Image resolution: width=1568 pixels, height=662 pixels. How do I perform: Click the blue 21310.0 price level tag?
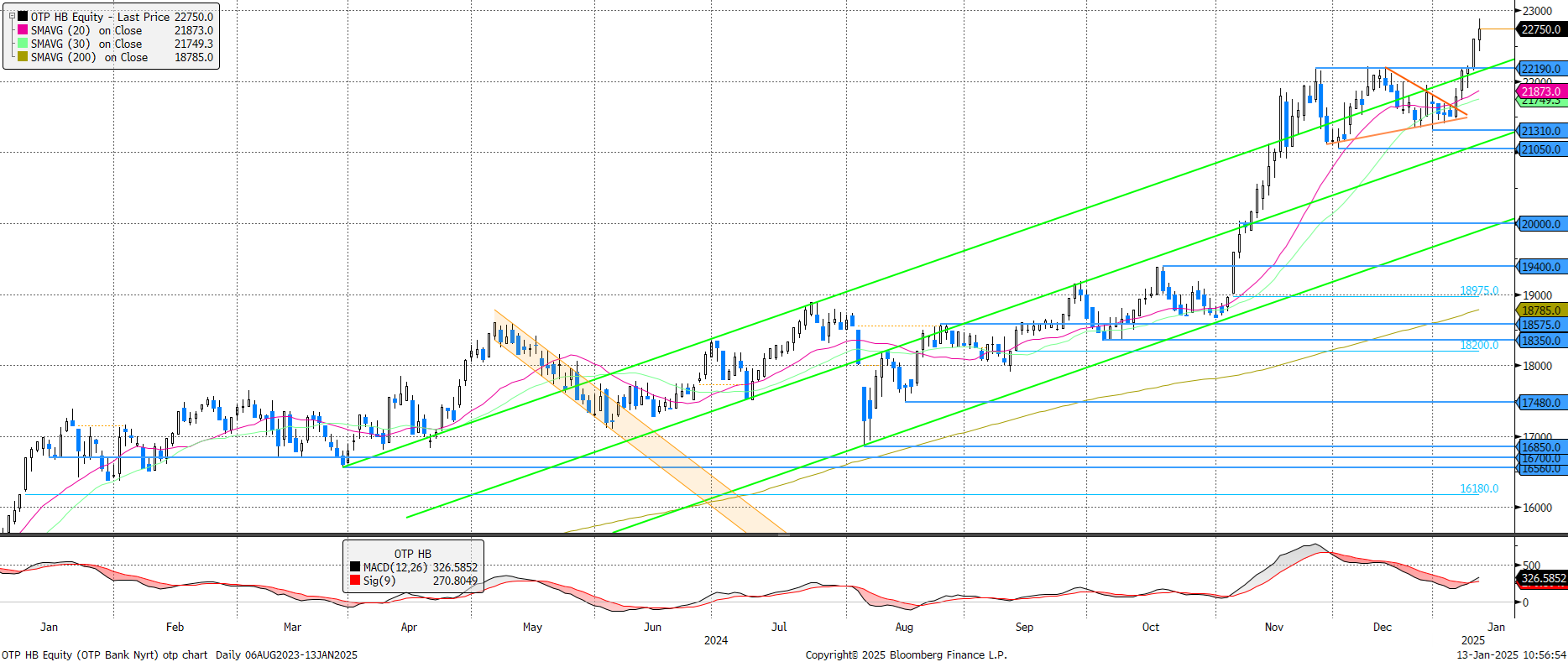point(1541,131)
